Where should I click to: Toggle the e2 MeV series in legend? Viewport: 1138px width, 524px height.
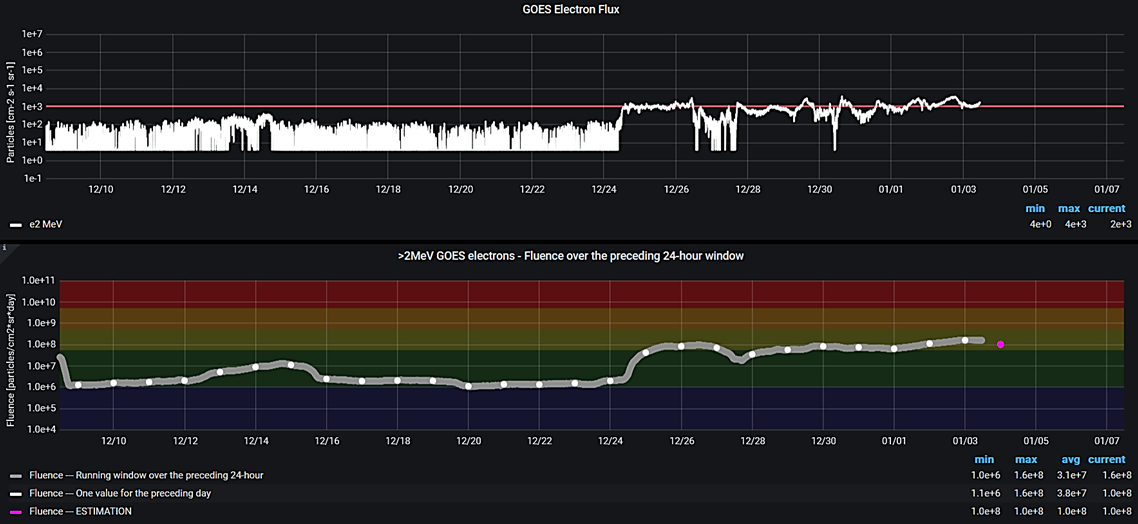pyautogui.click(x=45, y=225)
